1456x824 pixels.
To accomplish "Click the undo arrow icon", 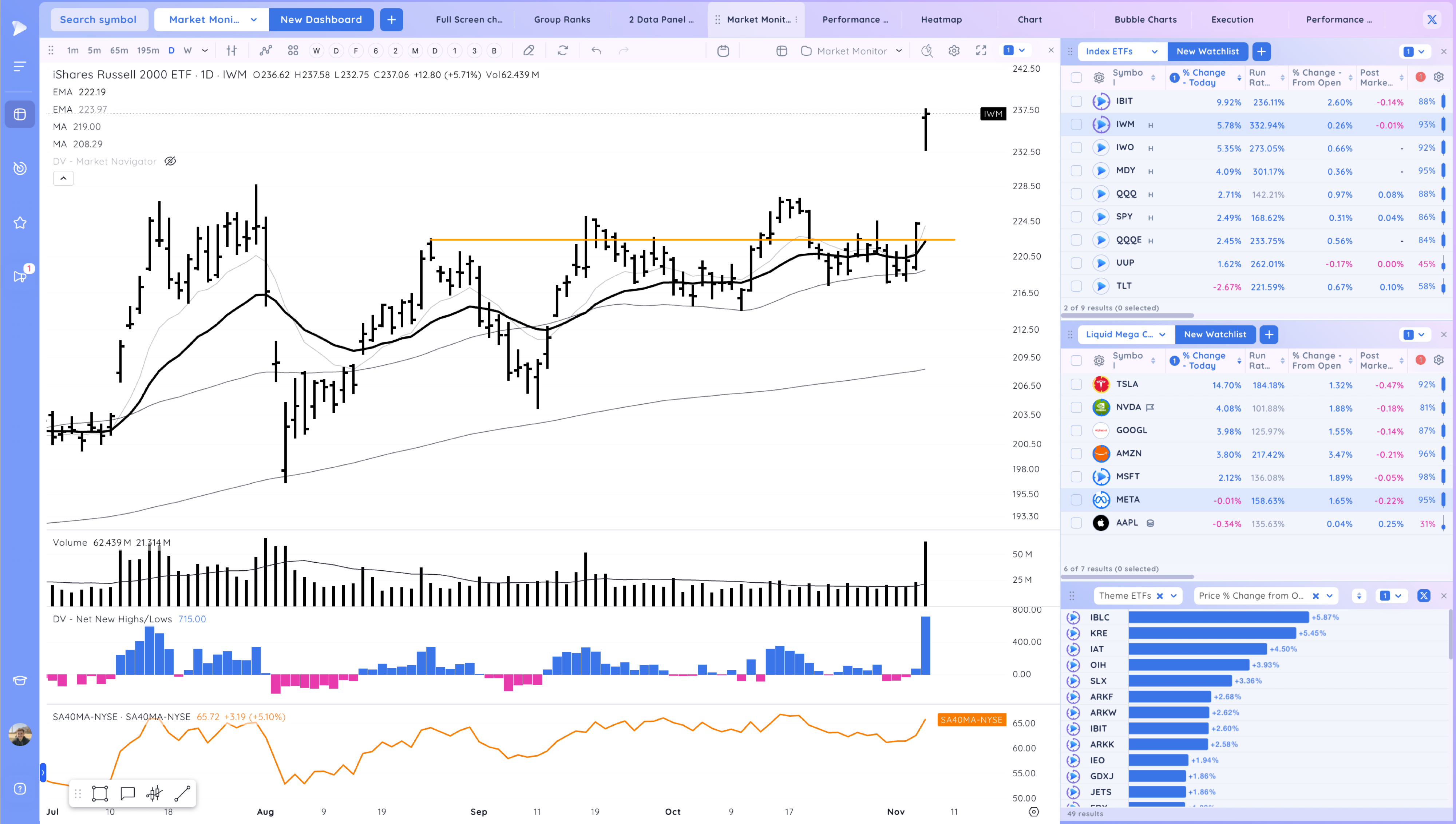I will click(596, 51).
